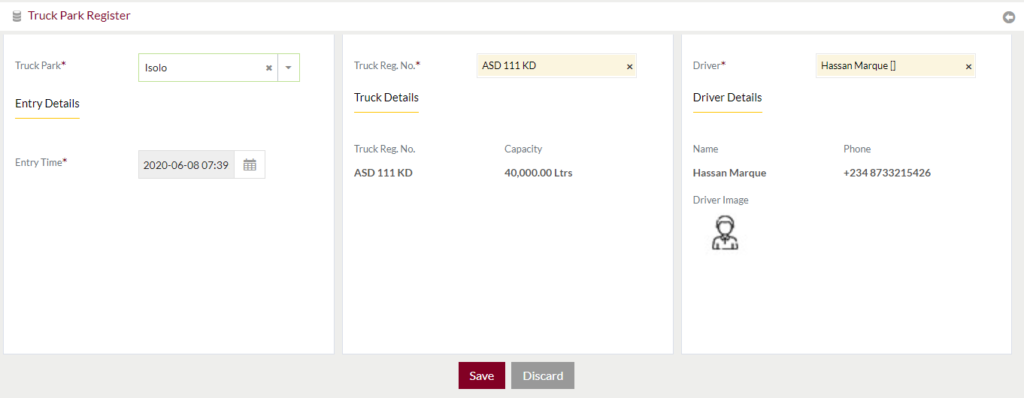Click the Truck Park Isolo combo box
1024x398 pixels.
[219, 67]
